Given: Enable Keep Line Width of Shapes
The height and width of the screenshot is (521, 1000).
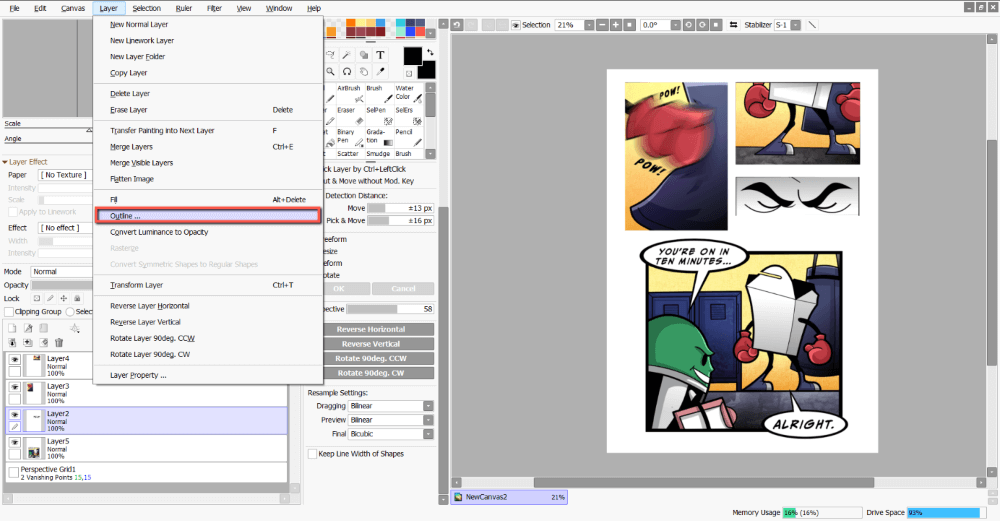Looking at the screenshot, I should (312, 454).
